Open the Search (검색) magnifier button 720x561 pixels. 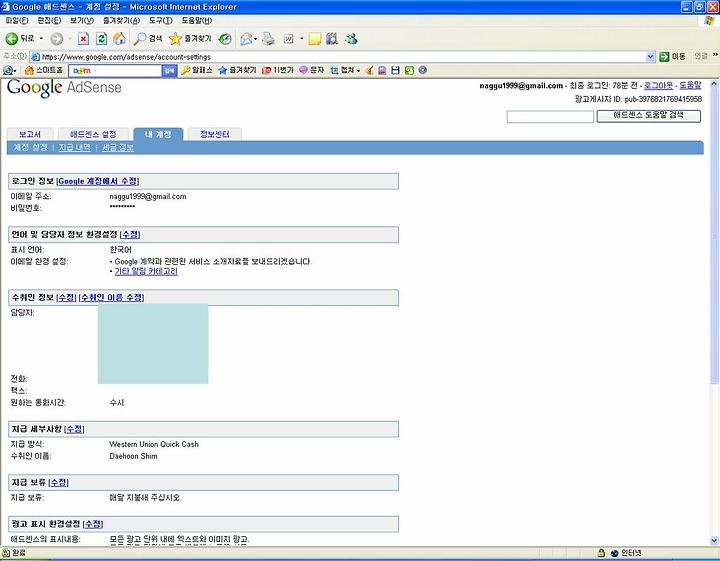[x=147, y=39]
